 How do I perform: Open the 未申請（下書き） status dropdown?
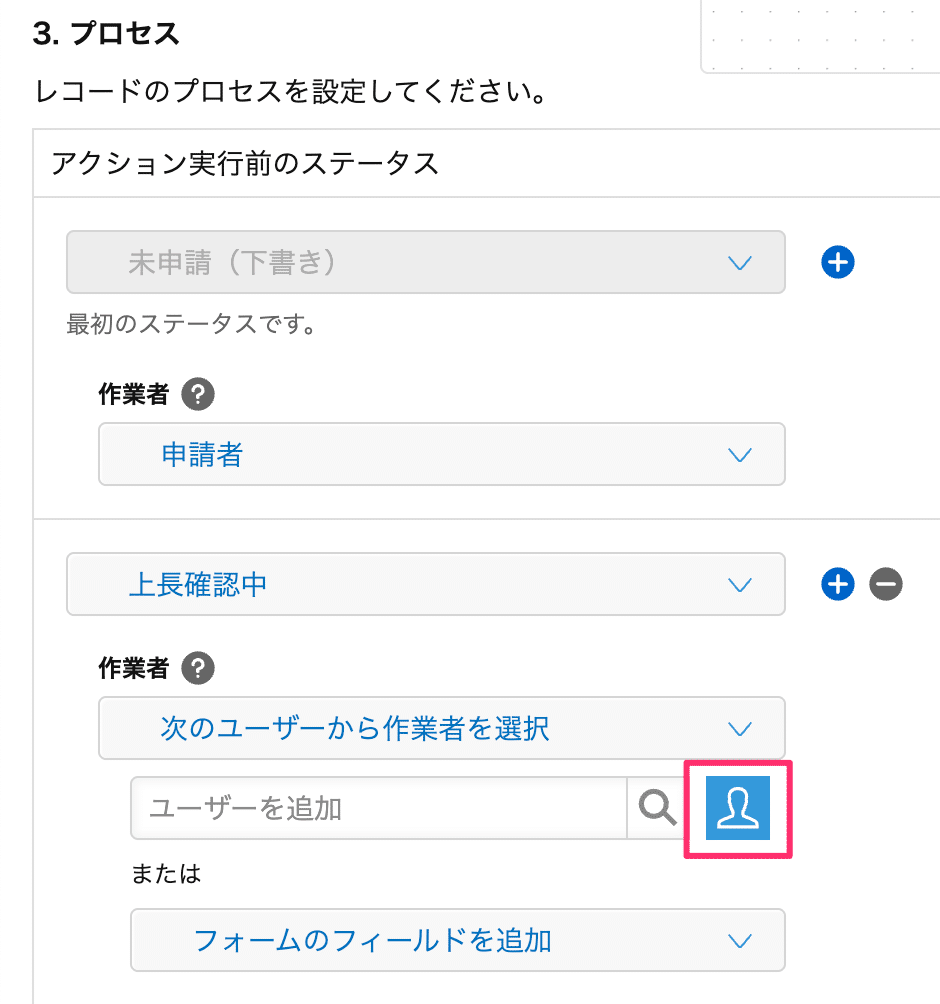coord(426,262)
